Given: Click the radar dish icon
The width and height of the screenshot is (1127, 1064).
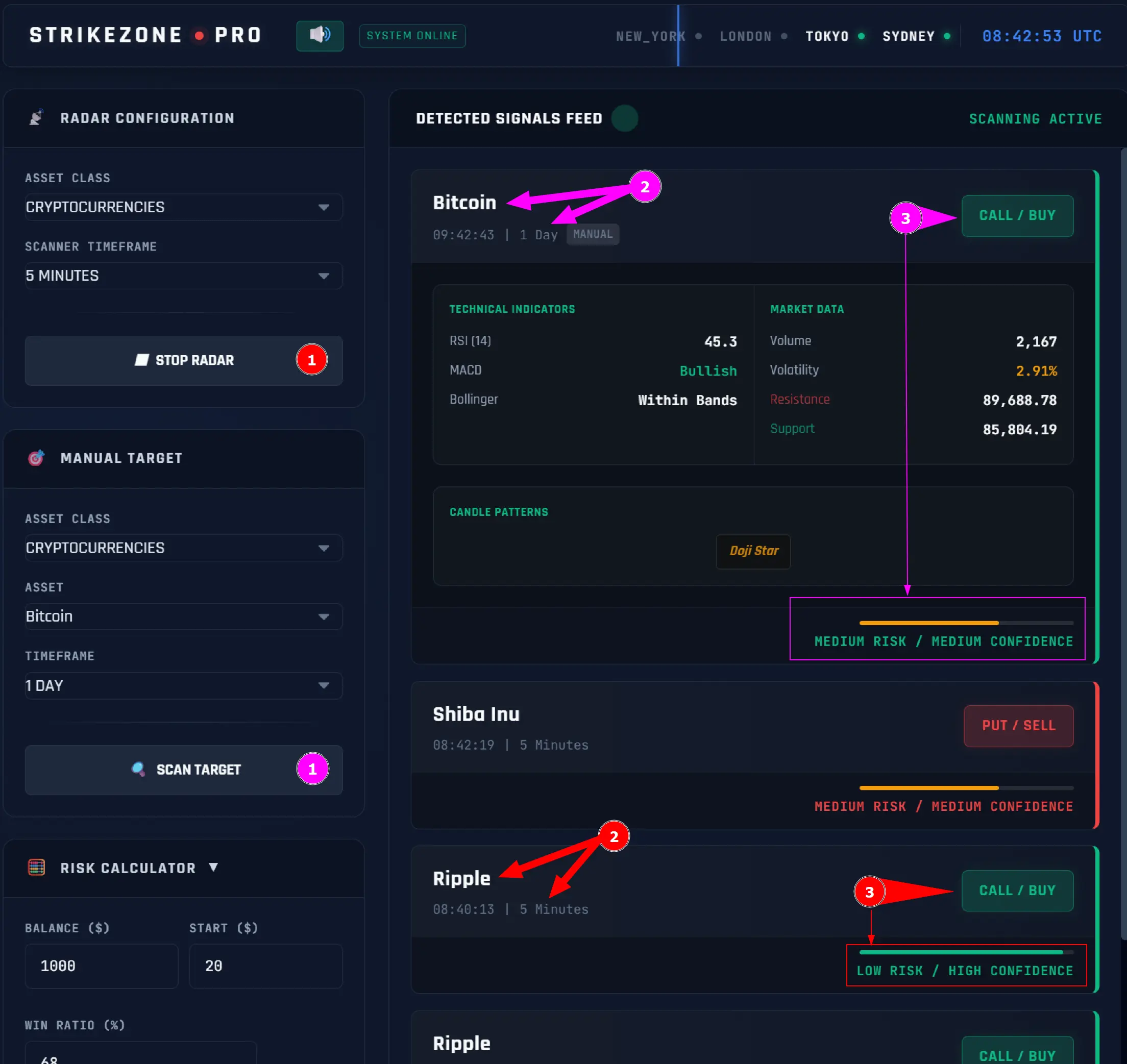Looking at the screenshot, I should point(36,117).
